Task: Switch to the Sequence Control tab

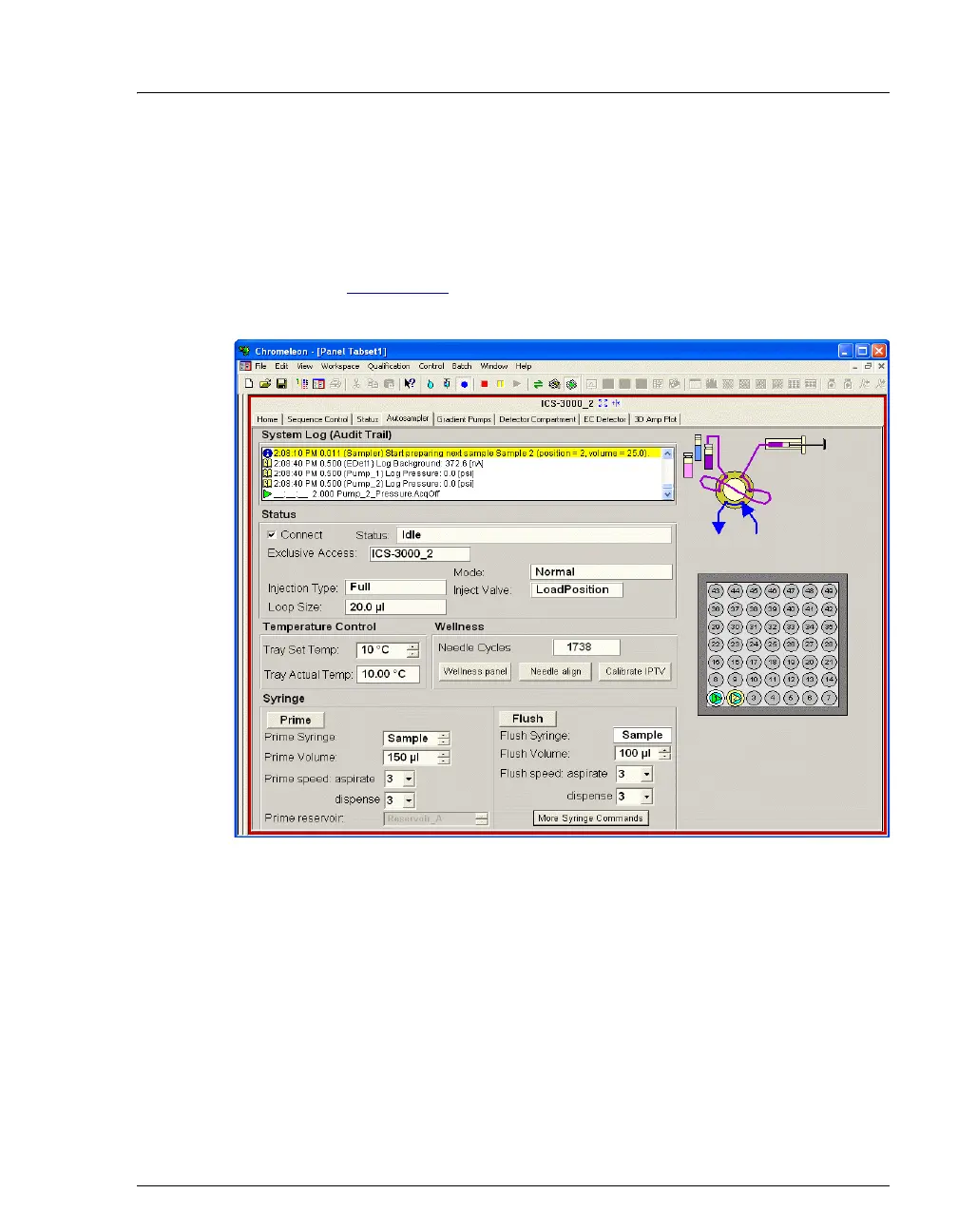Action: point(317,419)
